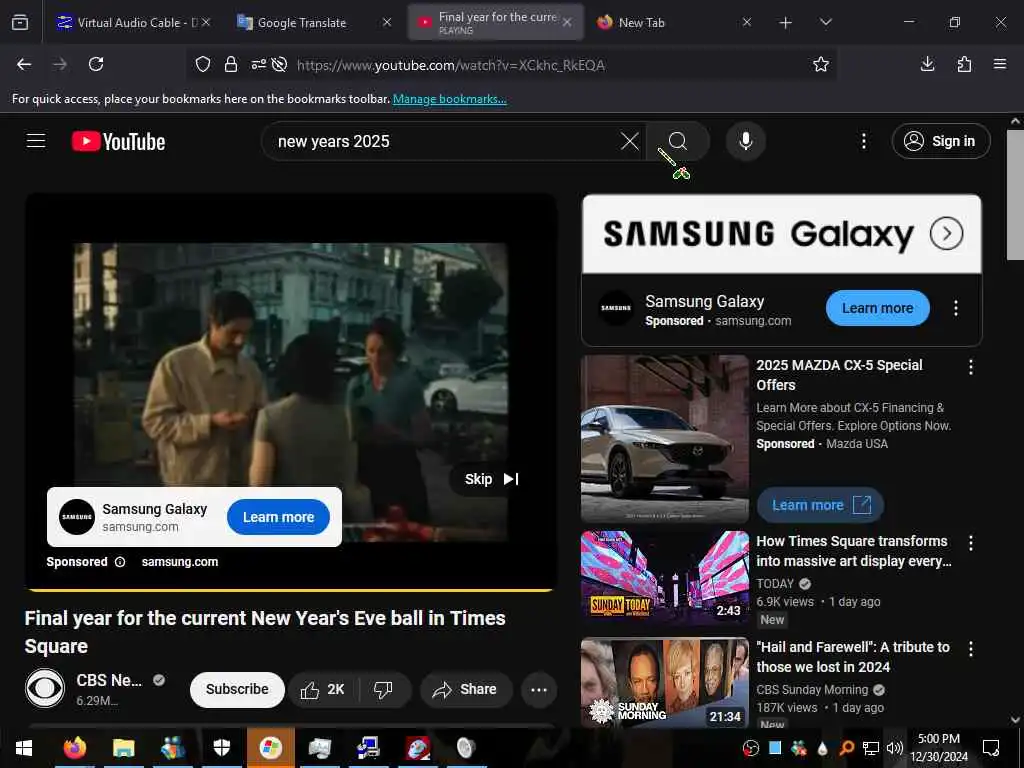Start voice search with the microphone
This screenshot has width=1024, height=768.
coord(745,141)
